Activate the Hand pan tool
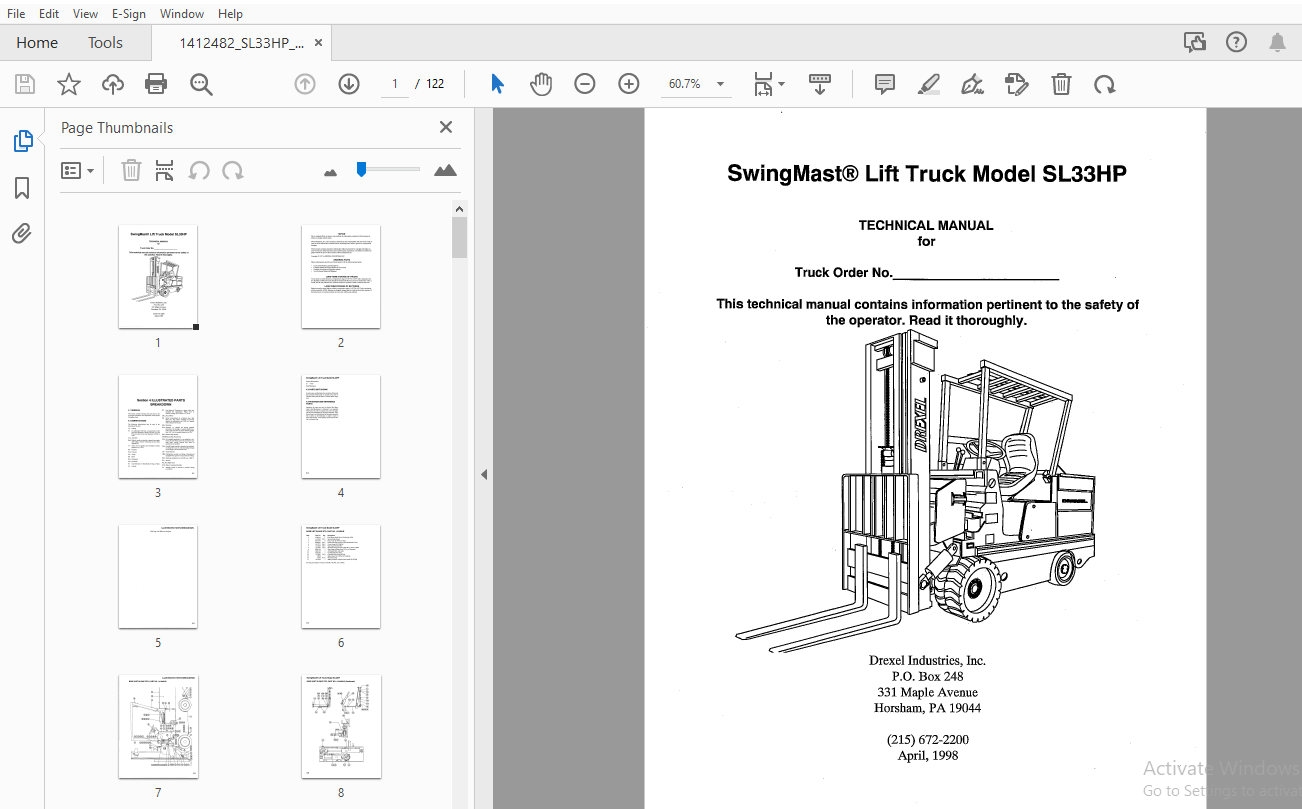1302x809 pixels. coord(541,84)
